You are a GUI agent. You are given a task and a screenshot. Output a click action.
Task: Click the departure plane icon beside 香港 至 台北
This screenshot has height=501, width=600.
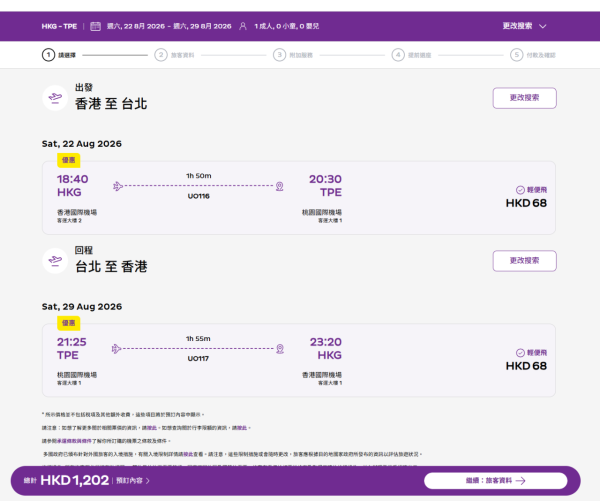[x=55, y=98]
